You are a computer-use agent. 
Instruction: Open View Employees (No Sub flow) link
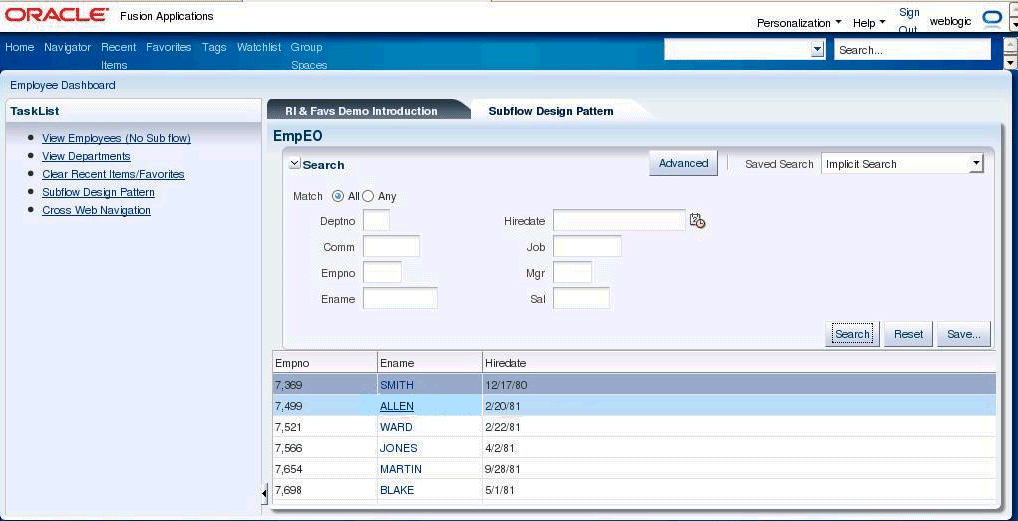(116, 138)
